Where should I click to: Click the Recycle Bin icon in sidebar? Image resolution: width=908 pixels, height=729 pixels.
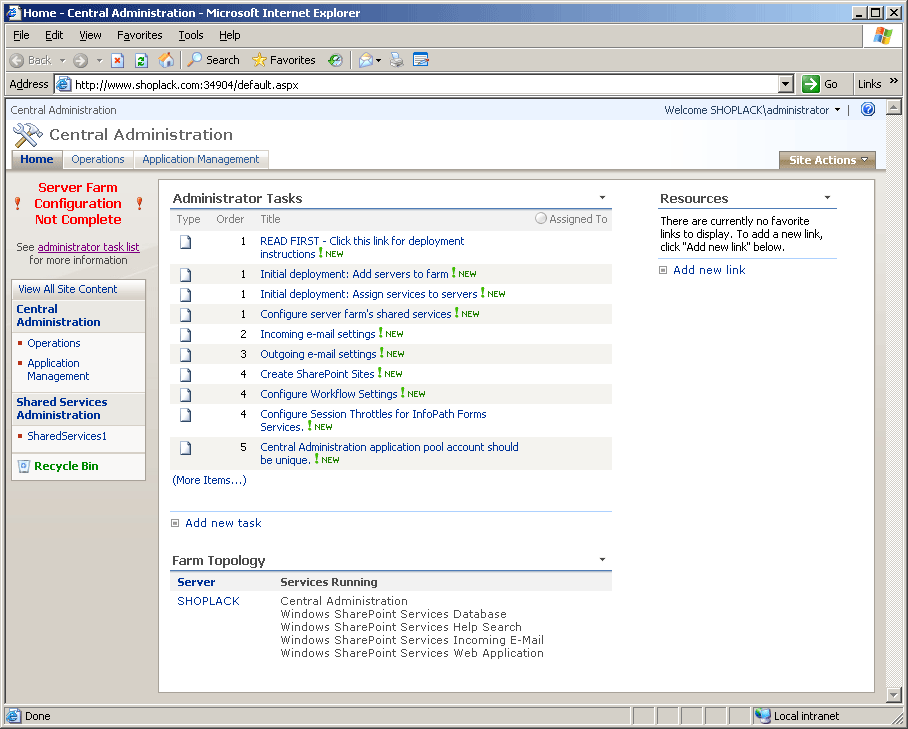[24, 466]
